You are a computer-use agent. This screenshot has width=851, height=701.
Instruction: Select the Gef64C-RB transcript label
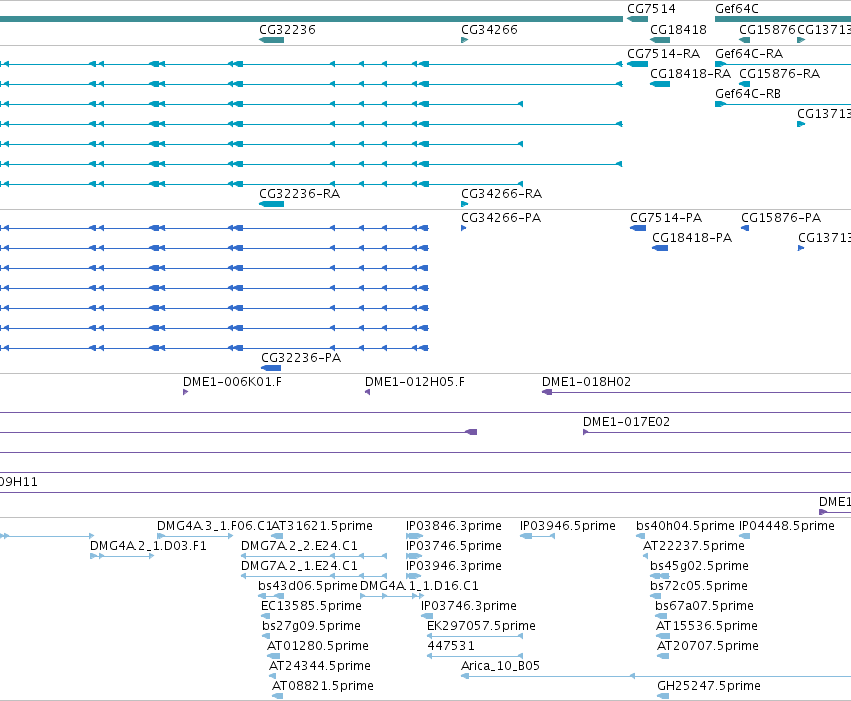748,94
